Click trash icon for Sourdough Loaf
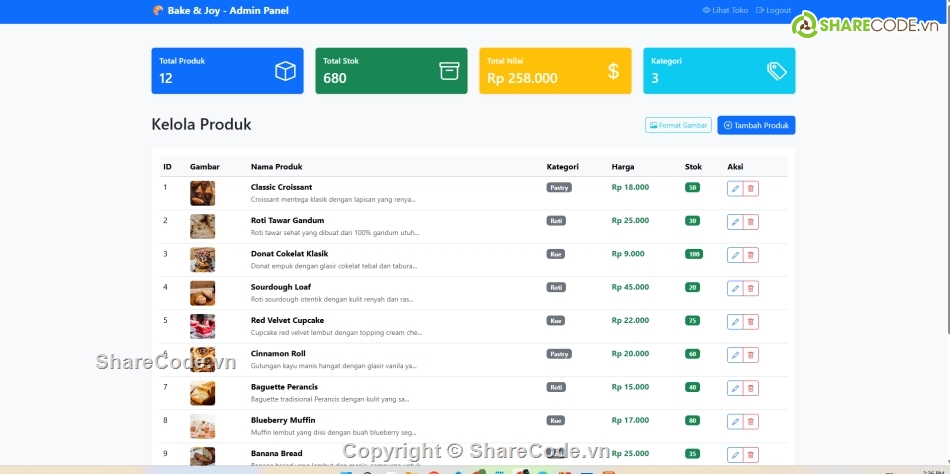Image resolution: width=950 pixels, height=474 pixels. 751,289
